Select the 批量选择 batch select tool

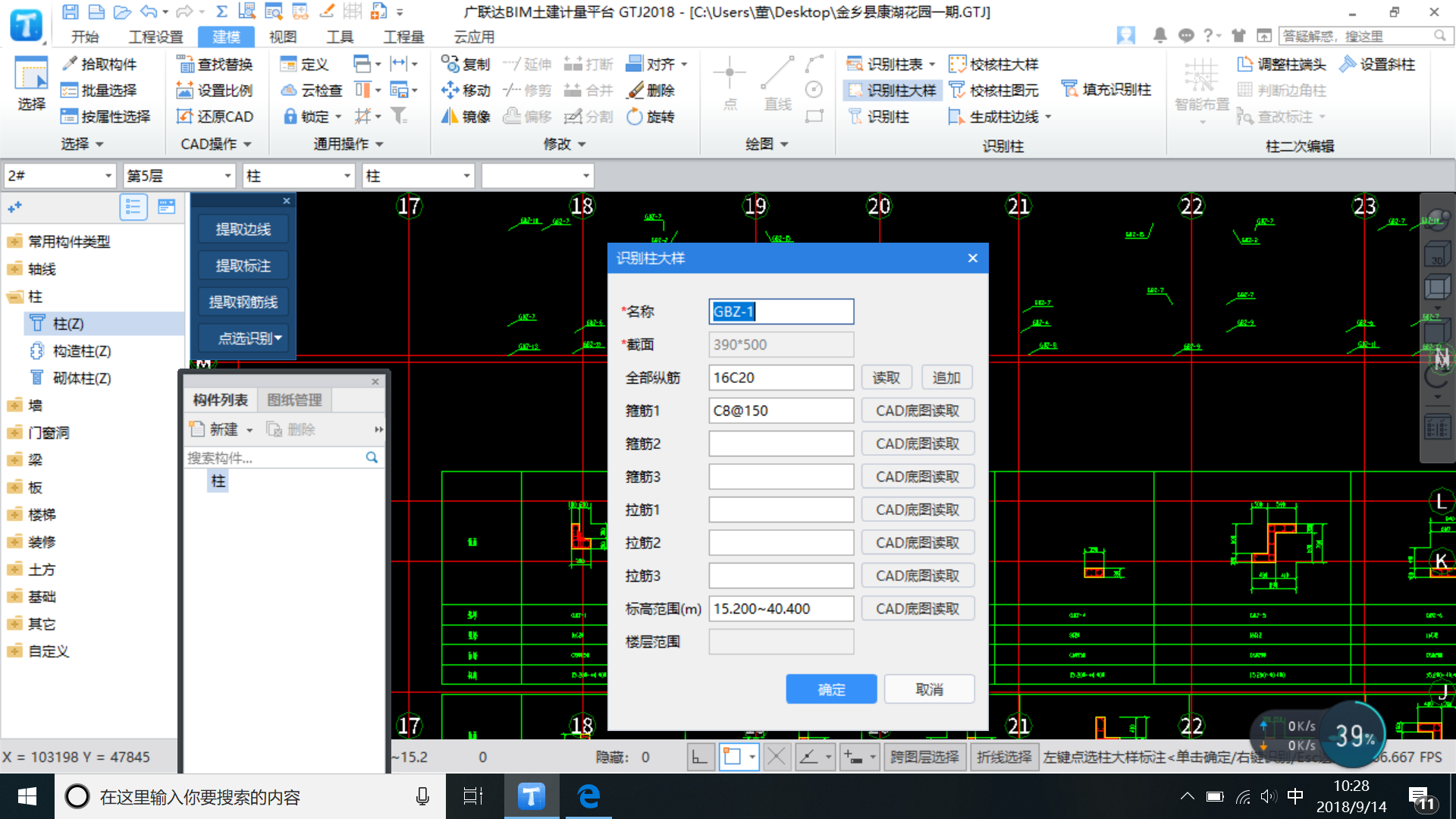[99, 90]
